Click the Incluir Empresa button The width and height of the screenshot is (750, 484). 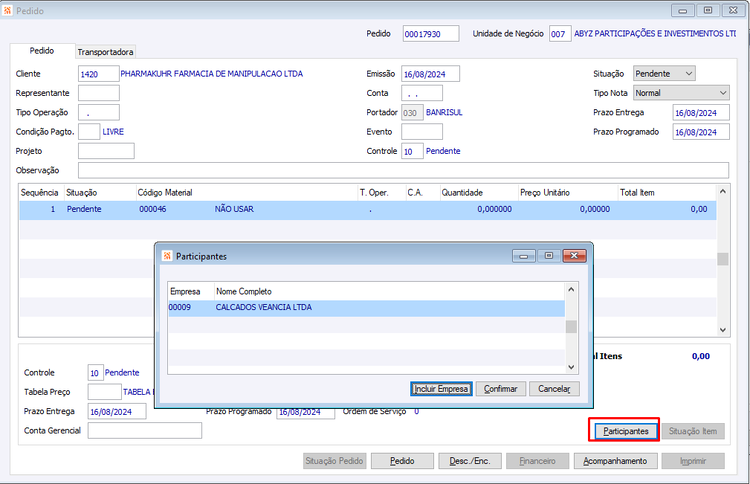tap(441, 389)
